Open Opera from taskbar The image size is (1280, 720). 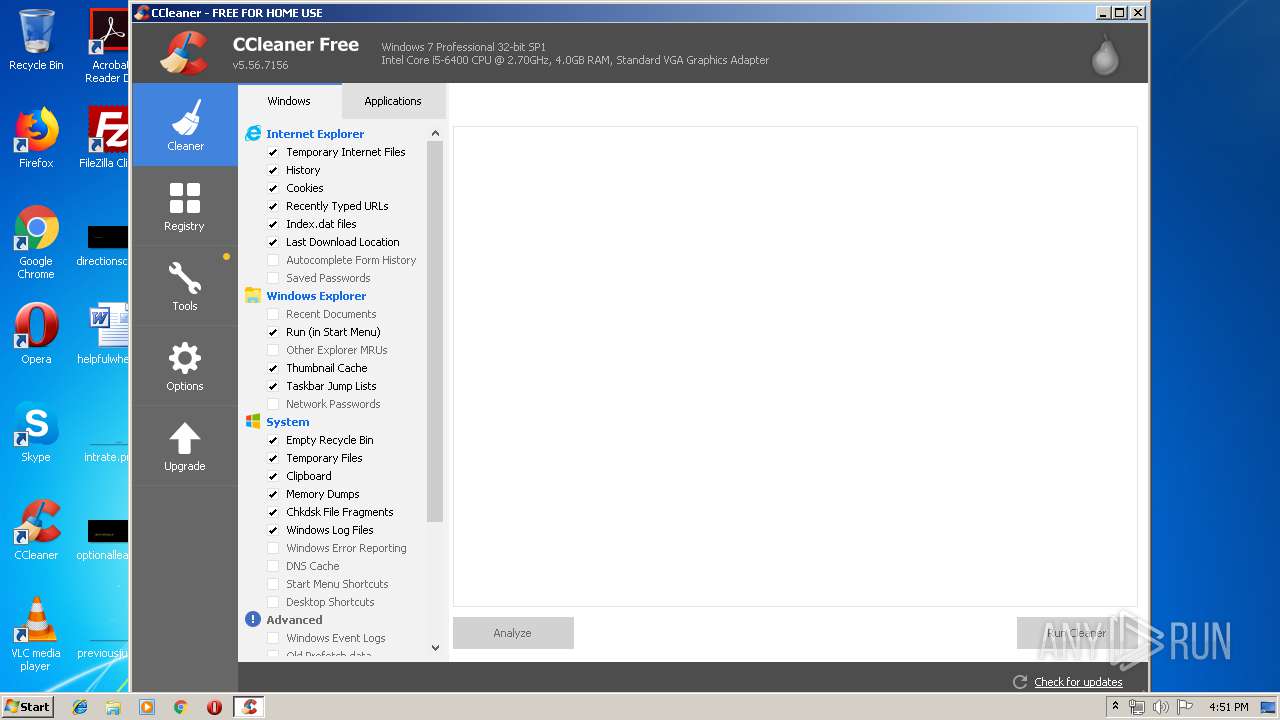(x=214, y=707)
